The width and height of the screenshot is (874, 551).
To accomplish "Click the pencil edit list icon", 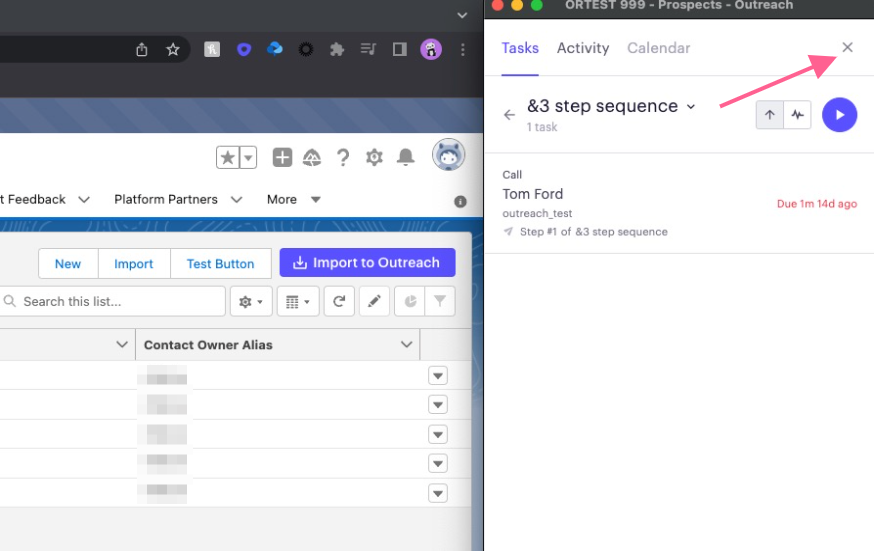I will (x=374, y=301).
